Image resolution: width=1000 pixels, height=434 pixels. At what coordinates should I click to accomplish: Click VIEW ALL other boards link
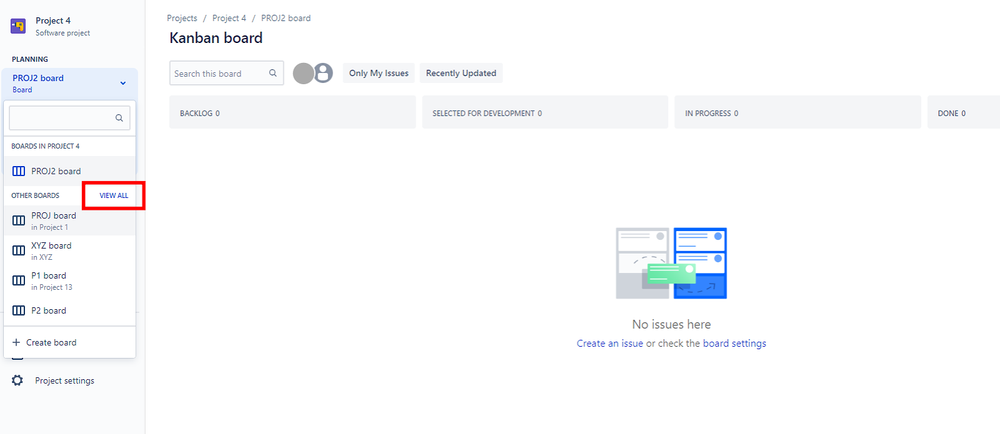114,195
